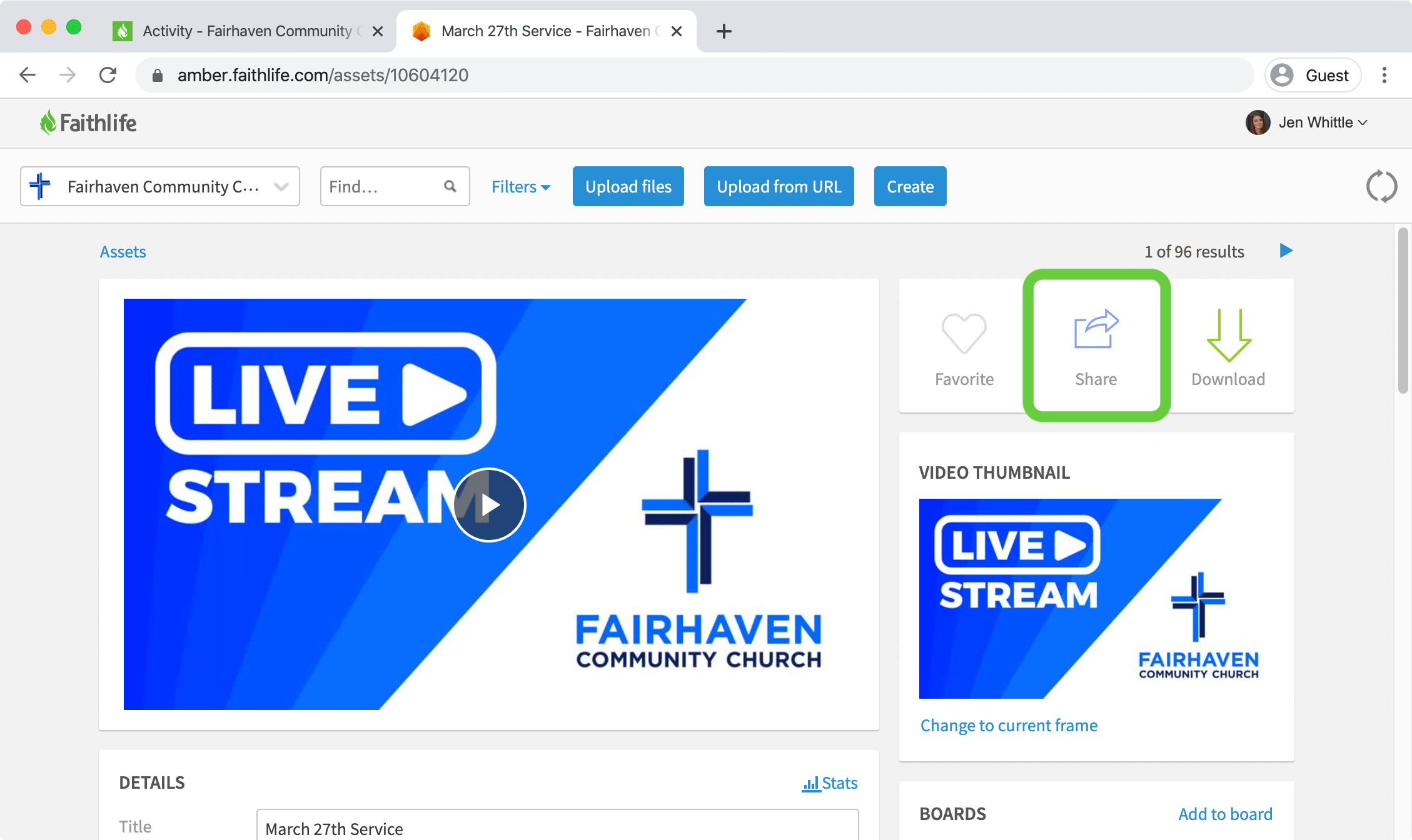This screenshot has height=840, width=1412.
Task: Click the site lock icon
Action: 158,76
